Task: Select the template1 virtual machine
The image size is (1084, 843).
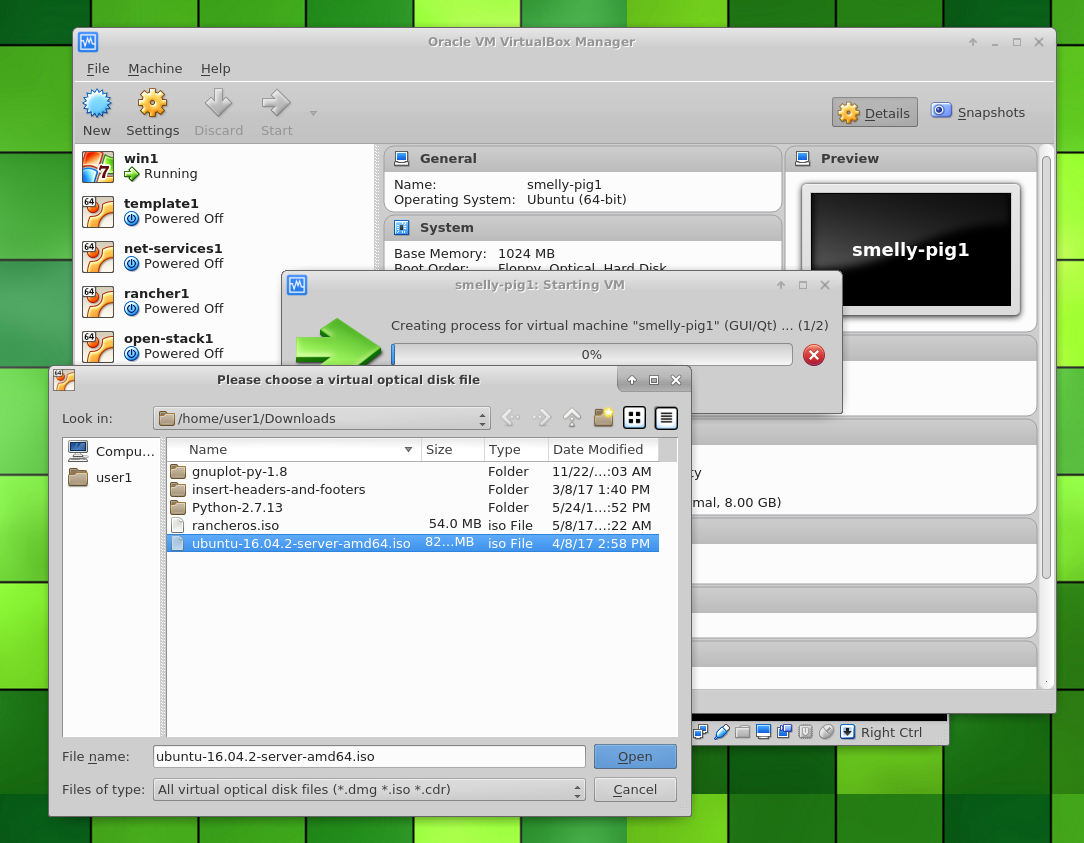Action: coord(227,212)
